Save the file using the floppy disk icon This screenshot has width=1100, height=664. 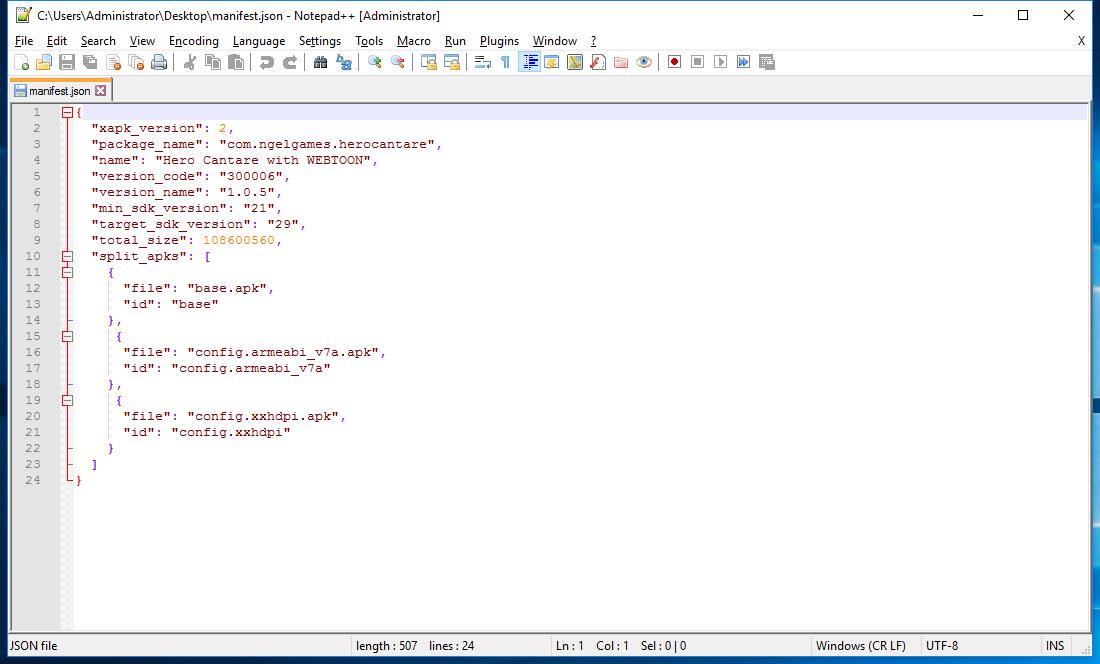(67, 62)
